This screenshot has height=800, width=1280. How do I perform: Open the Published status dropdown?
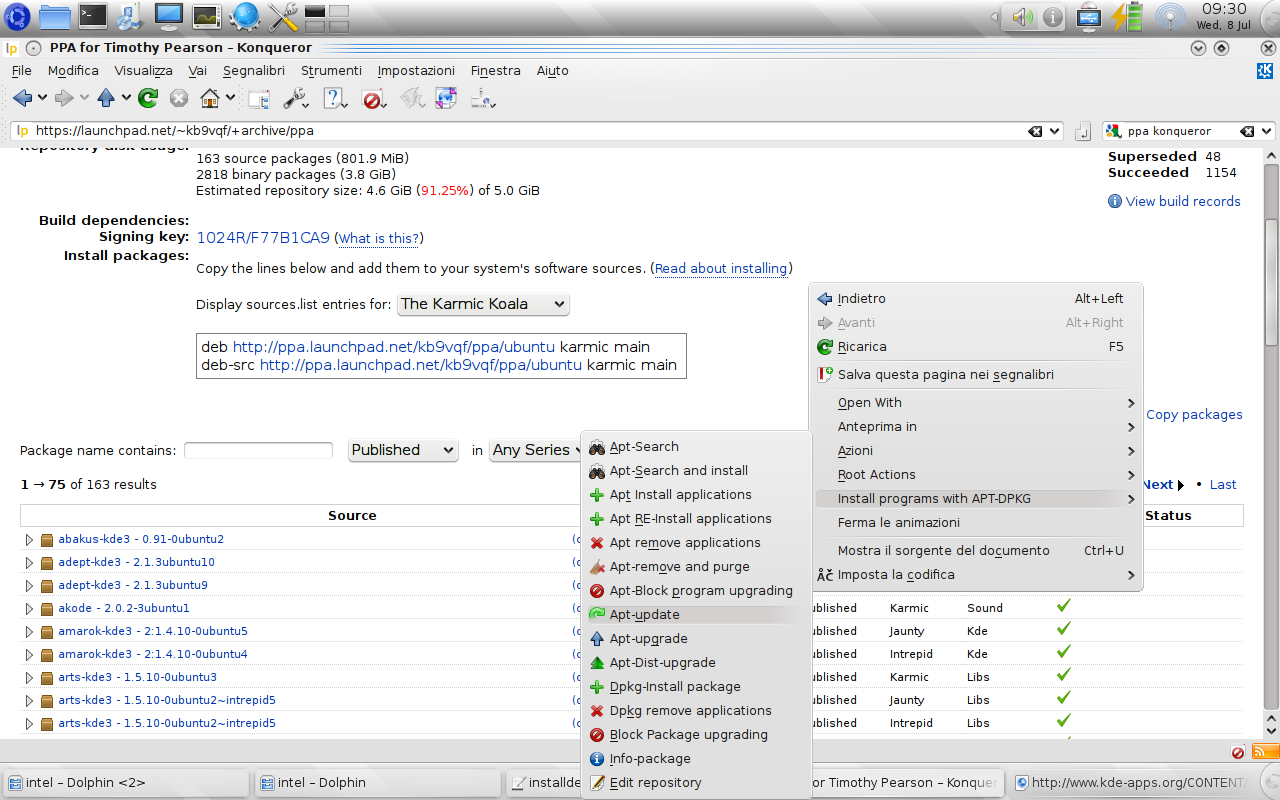click(403, 450)
